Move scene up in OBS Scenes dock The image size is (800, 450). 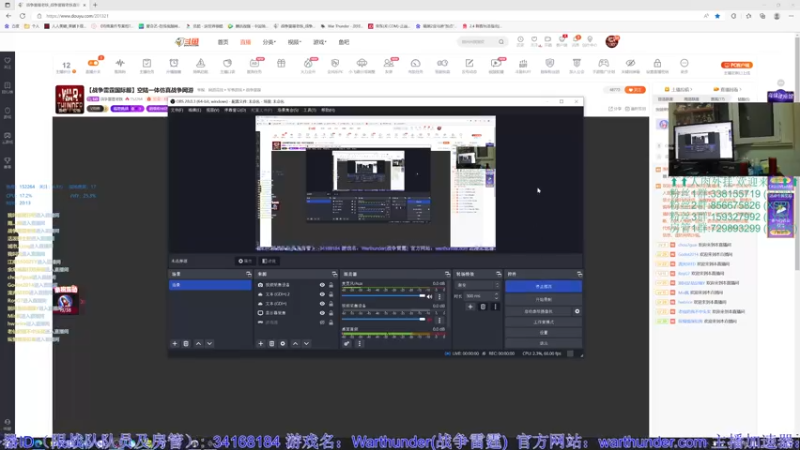point(198,344)
